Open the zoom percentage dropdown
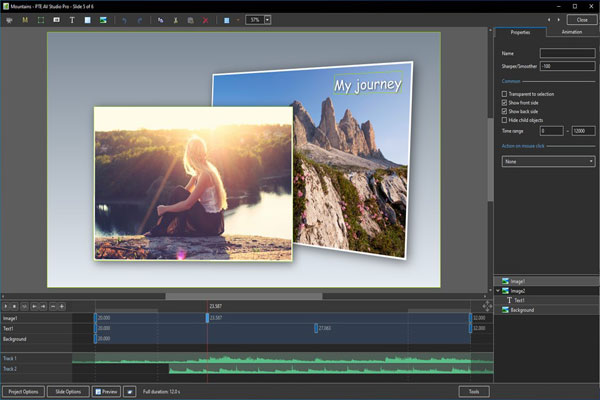The image size is (600, 400). coord(267,20)
